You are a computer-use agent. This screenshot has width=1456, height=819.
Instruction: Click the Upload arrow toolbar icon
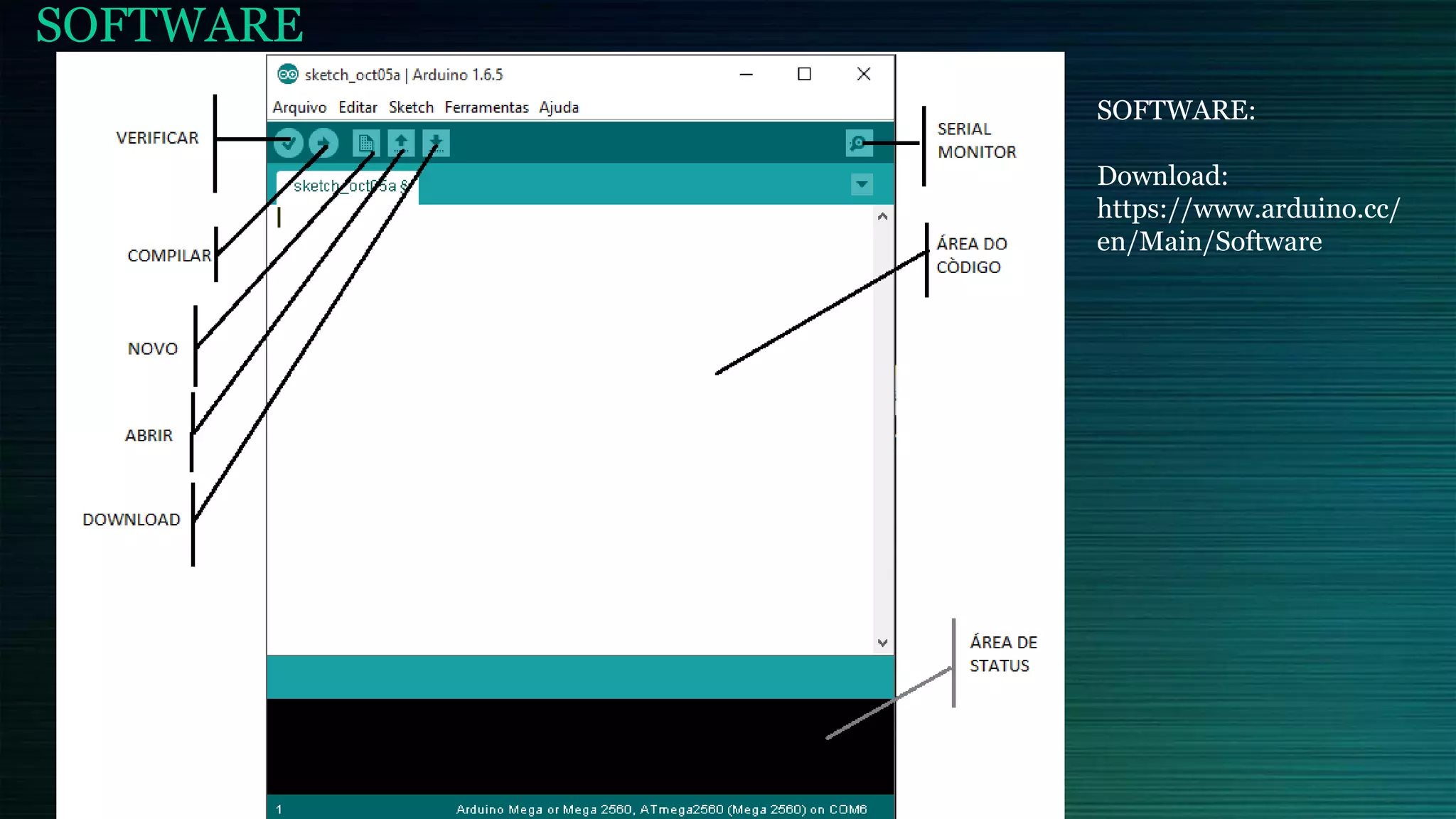323,143
